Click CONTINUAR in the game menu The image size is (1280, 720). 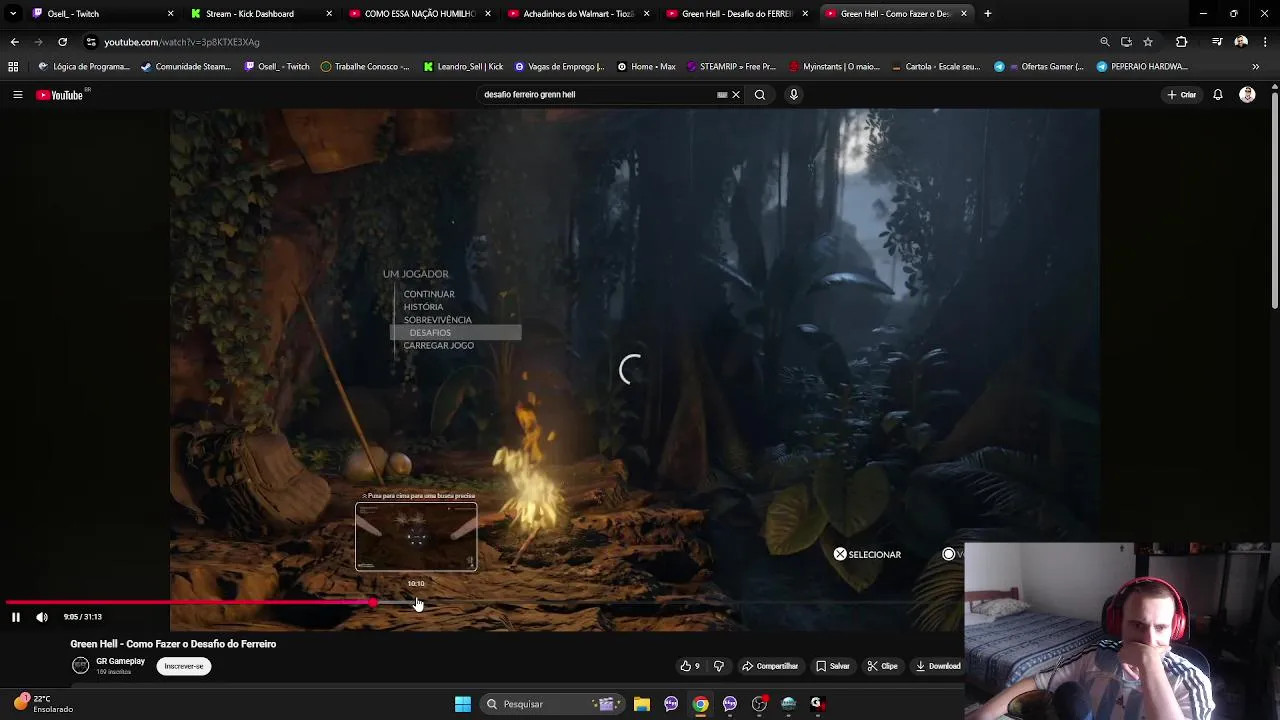coord(429,295)
